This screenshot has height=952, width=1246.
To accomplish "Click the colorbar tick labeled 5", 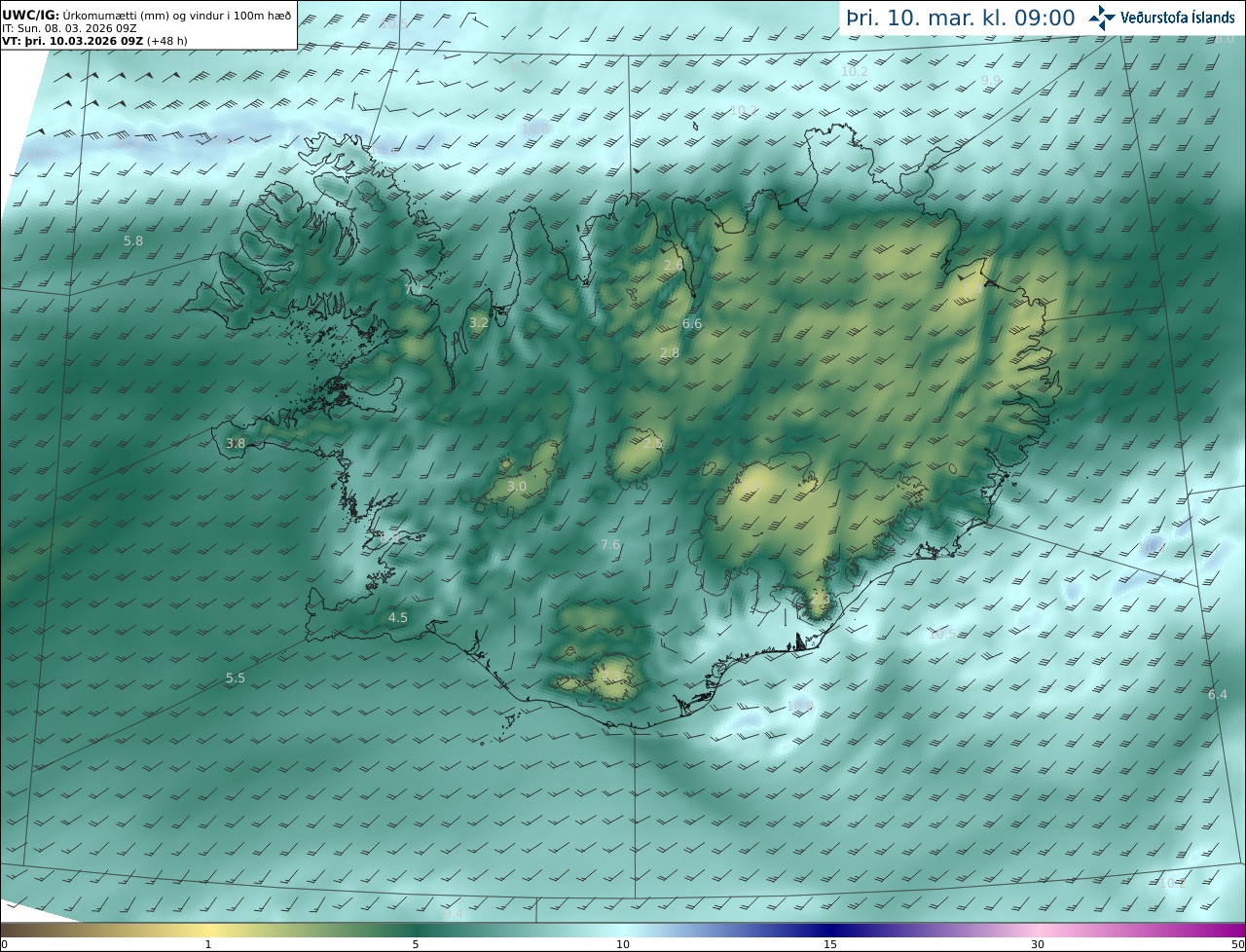I will [x=416, y=944].
